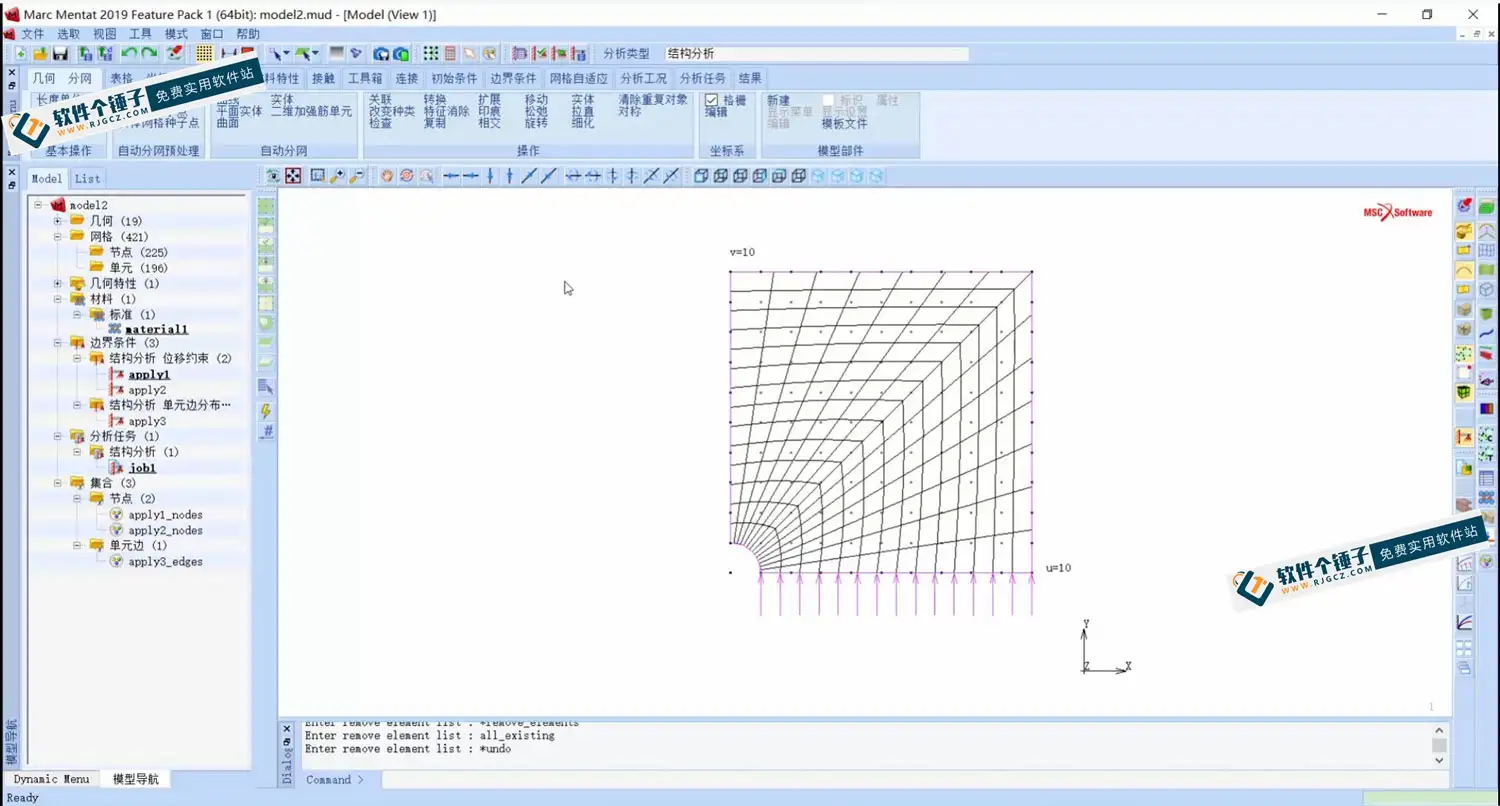Viewport: 1500px width, 806px height.
Task: Click 清除重复对象 in the 操作 group
Action: (x=653, y=100)
